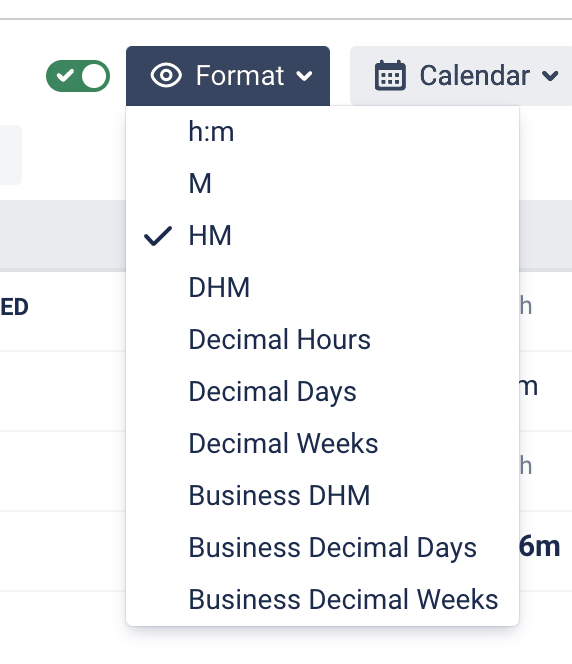Viewport: 572px width, 664px height.
Task: Select Business DHM format
Action: pos(322,495)
